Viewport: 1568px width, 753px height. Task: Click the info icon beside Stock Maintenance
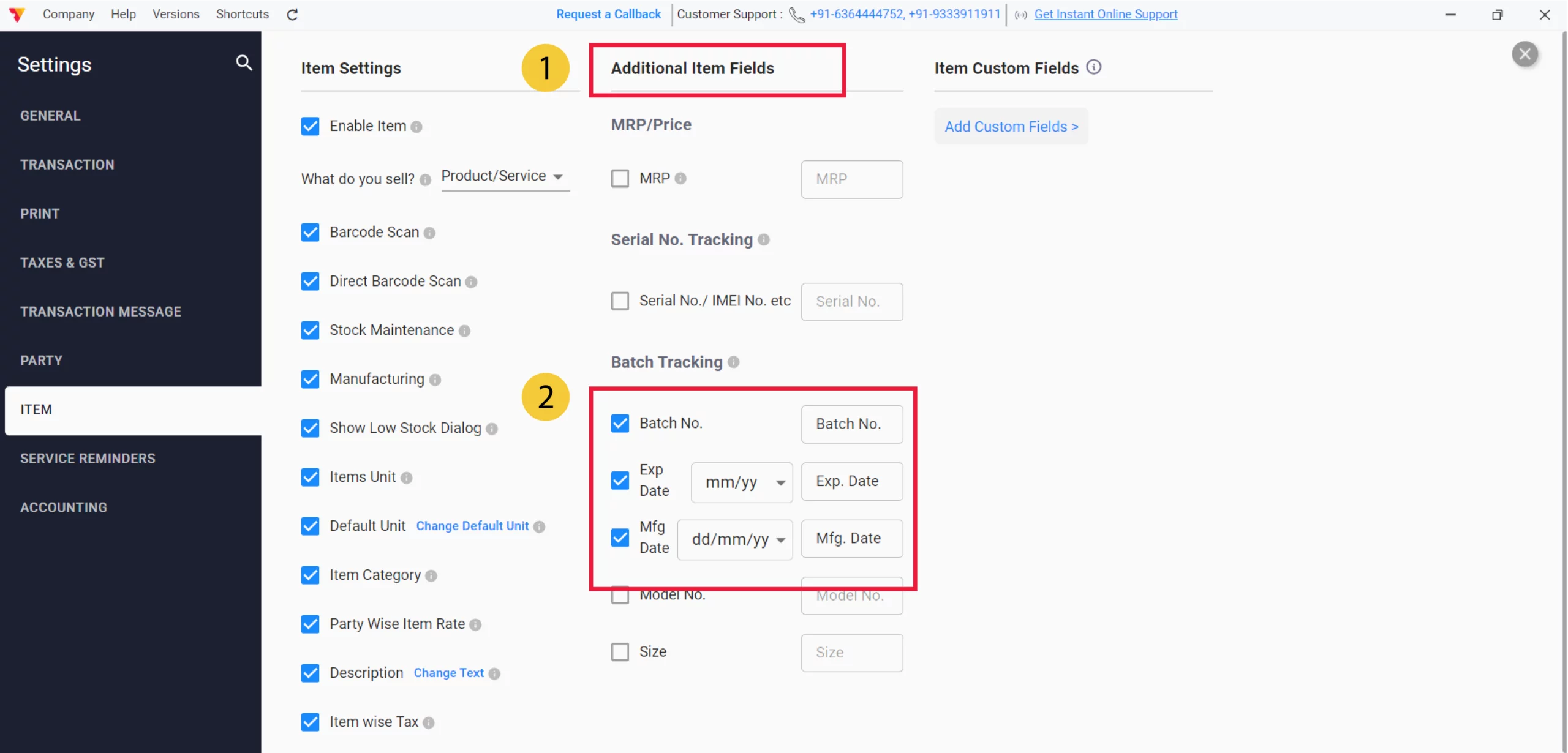tap(465, 331)
